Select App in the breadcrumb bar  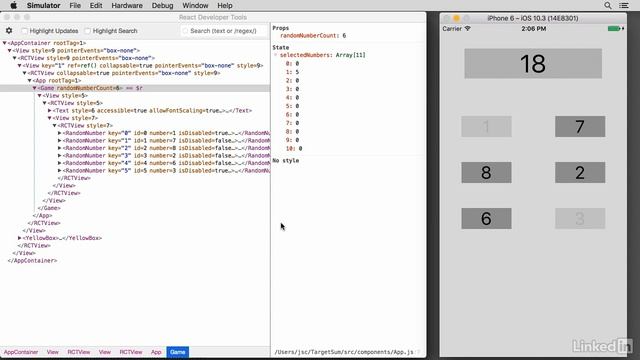156,352
